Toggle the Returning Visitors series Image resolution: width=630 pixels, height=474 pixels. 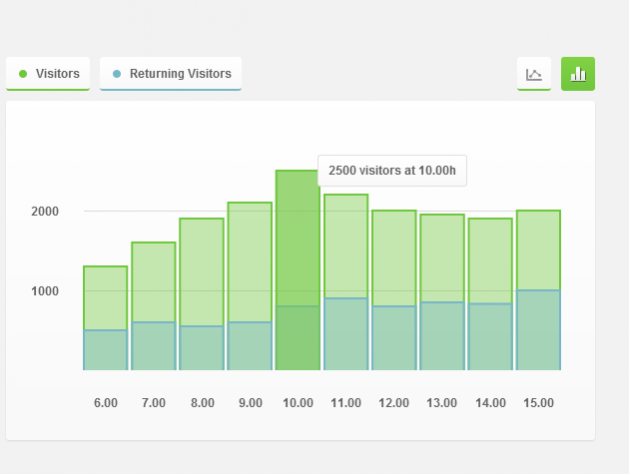pos(171,74)
